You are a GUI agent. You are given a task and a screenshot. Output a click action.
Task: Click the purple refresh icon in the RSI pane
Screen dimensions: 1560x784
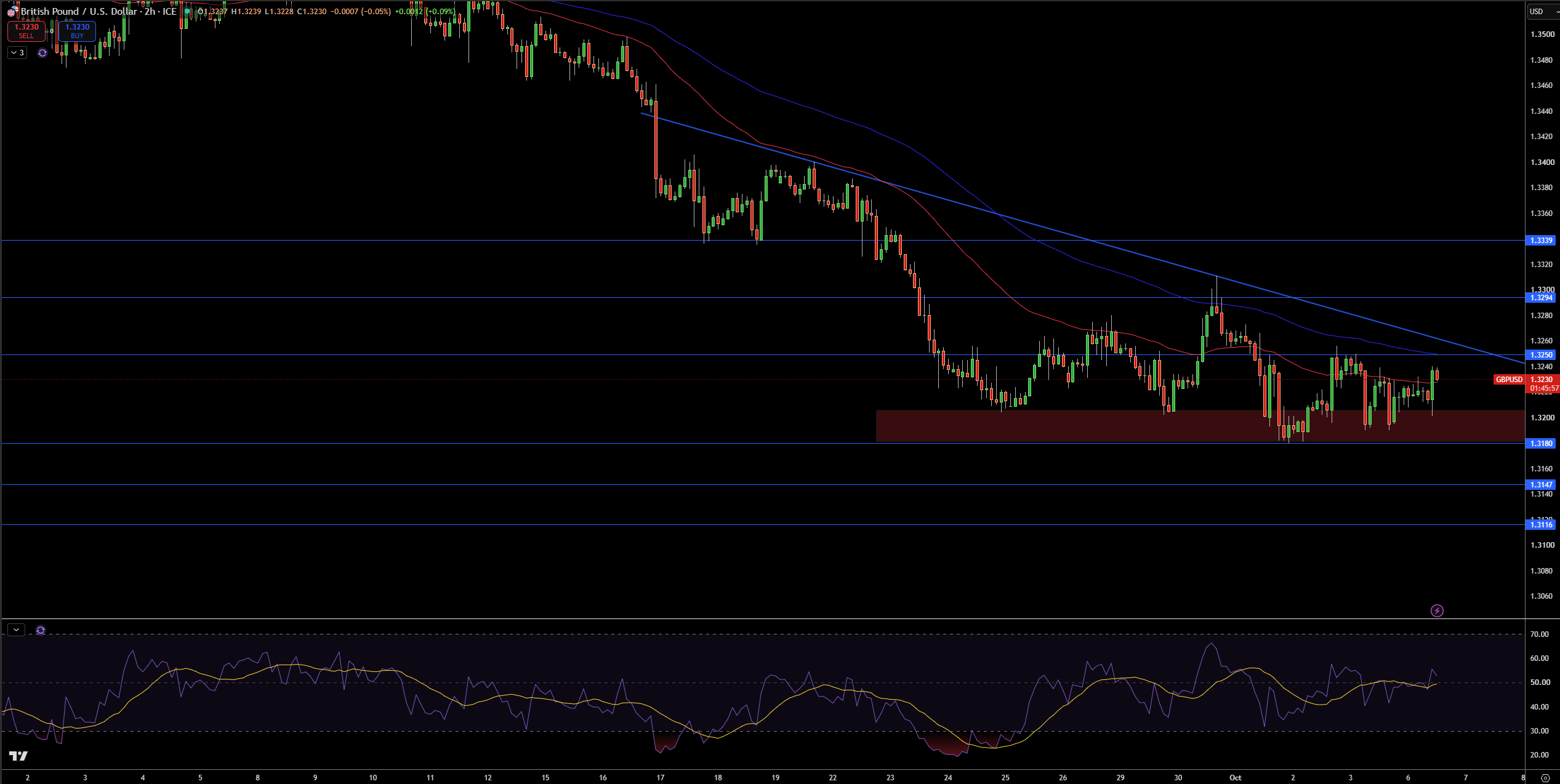point(41,630)
